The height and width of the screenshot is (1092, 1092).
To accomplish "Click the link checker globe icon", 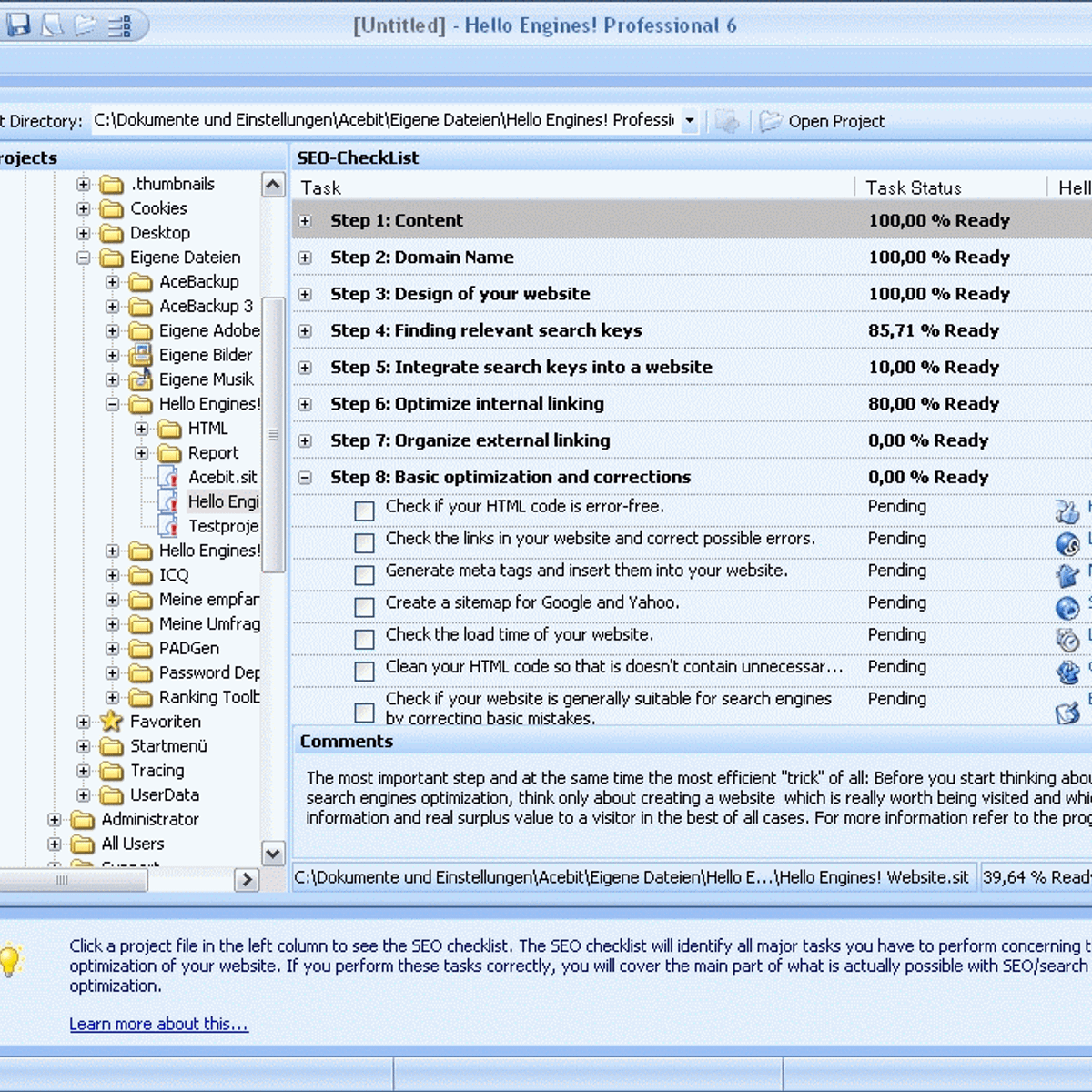I will tap(1067, 543).
